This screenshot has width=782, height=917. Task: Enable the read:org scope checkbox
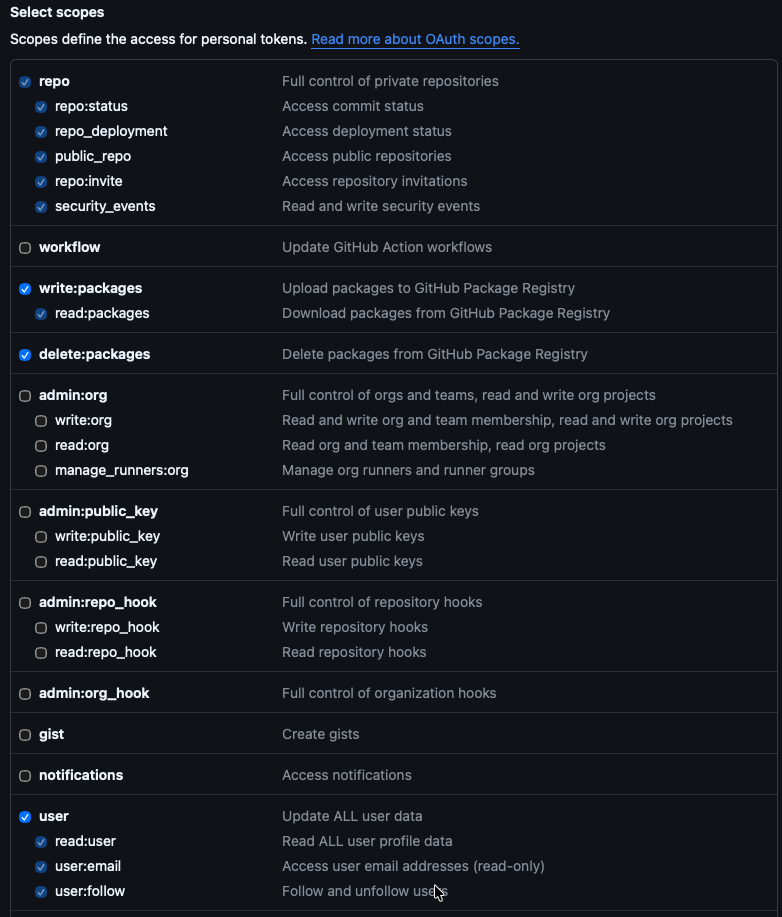(41, 446)
